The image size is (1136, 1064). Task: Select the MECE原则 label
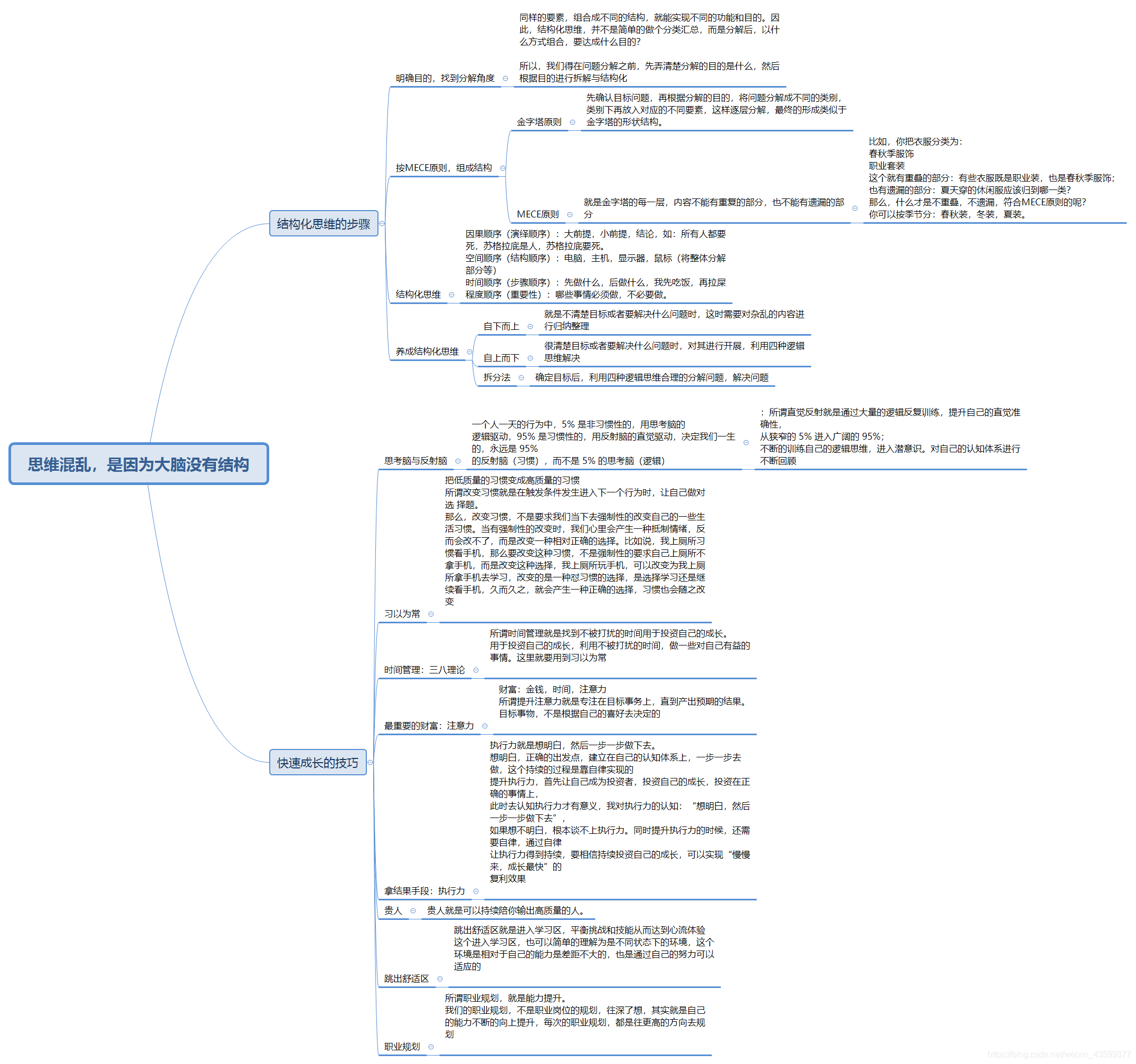point(538,214)
